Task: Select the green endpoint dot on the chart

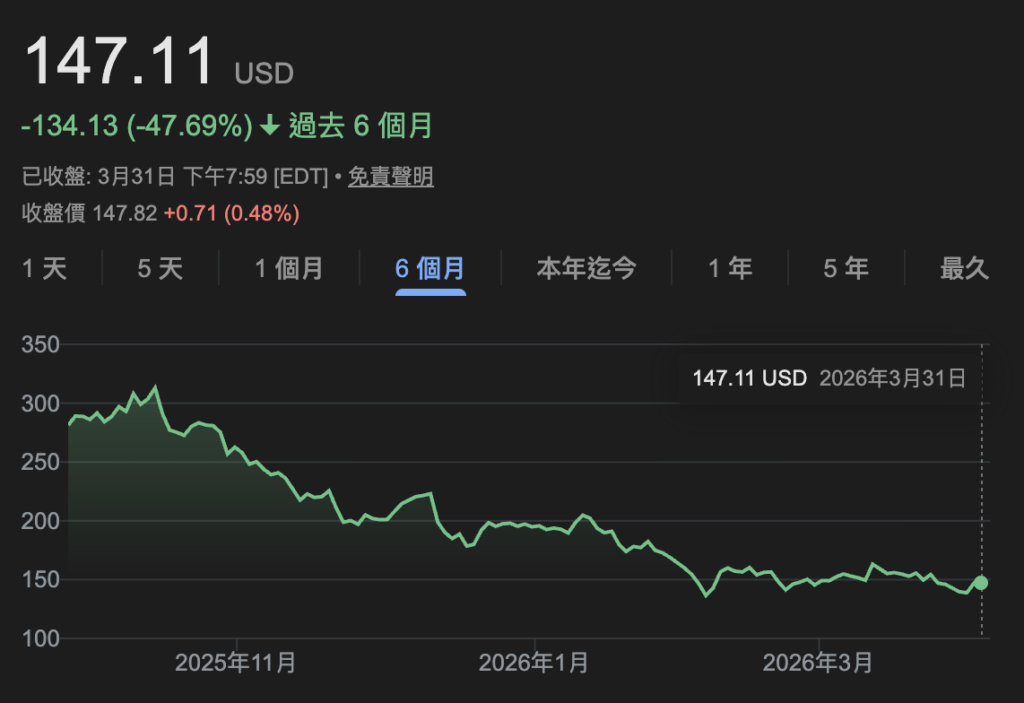Action: click(x=980, y=581)
